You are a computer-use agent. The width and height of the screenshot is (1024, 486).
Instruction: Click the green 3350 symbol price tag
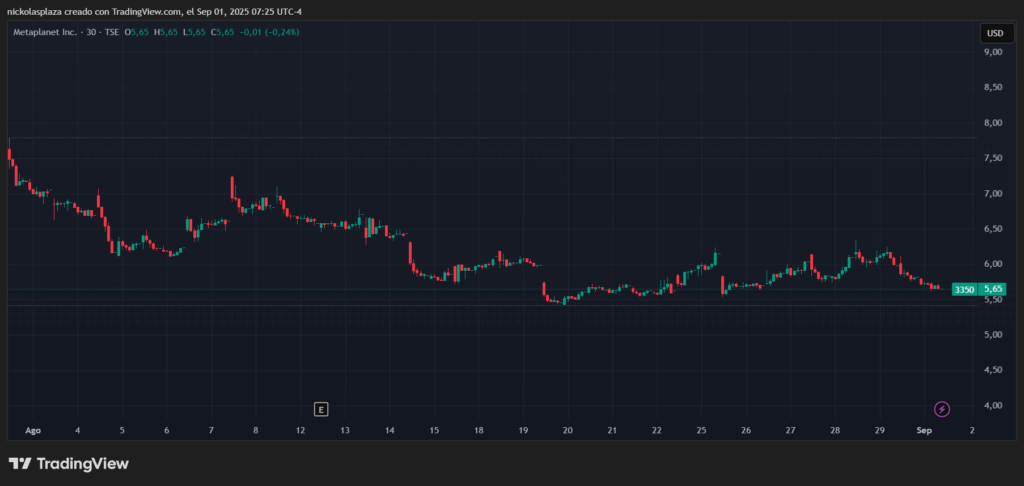point(964,289)
